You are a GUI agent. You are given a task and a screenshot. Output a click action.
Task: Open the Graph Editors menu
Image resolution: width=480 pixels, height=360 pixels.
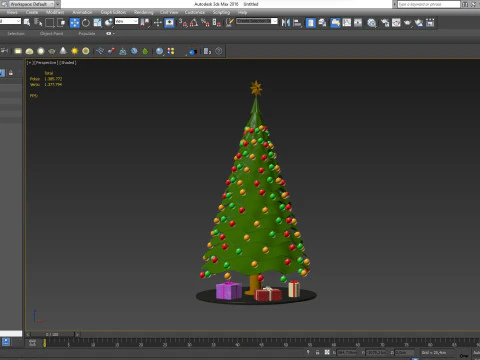click(x=113, y=12)
